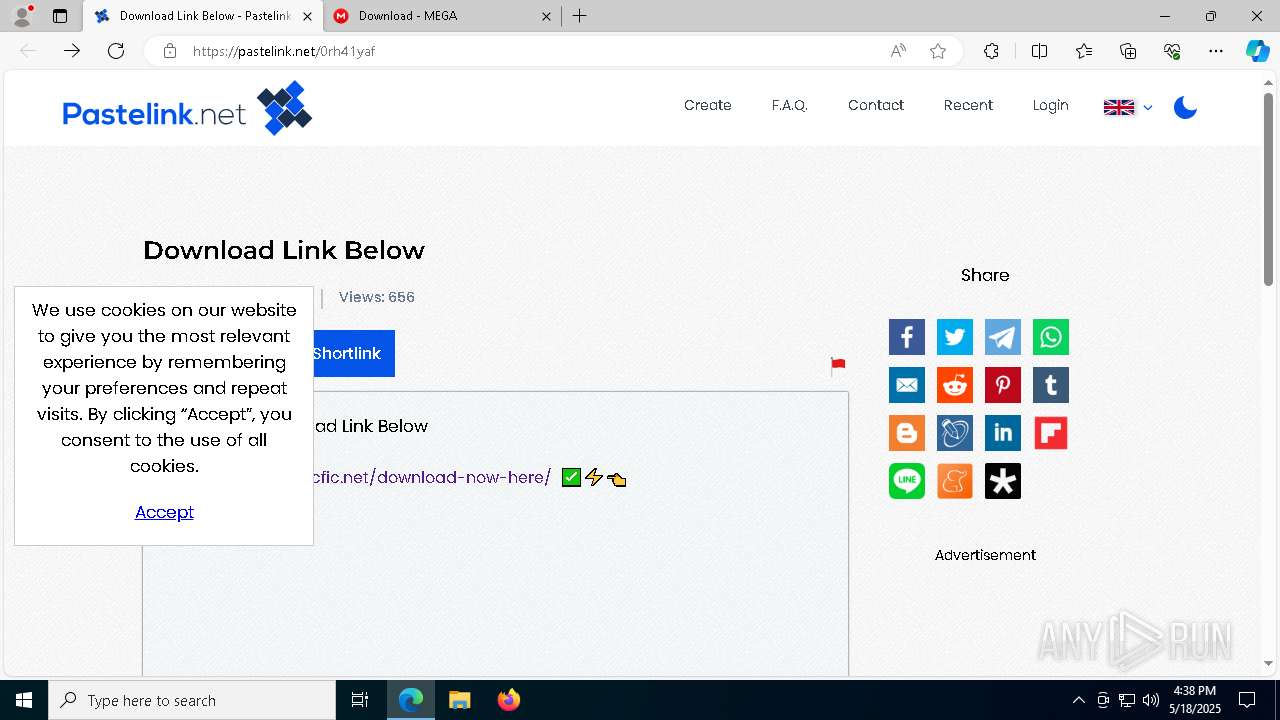Open Edge Copilot sidebar
1280x720 pixels.
tap(1257, 51)
